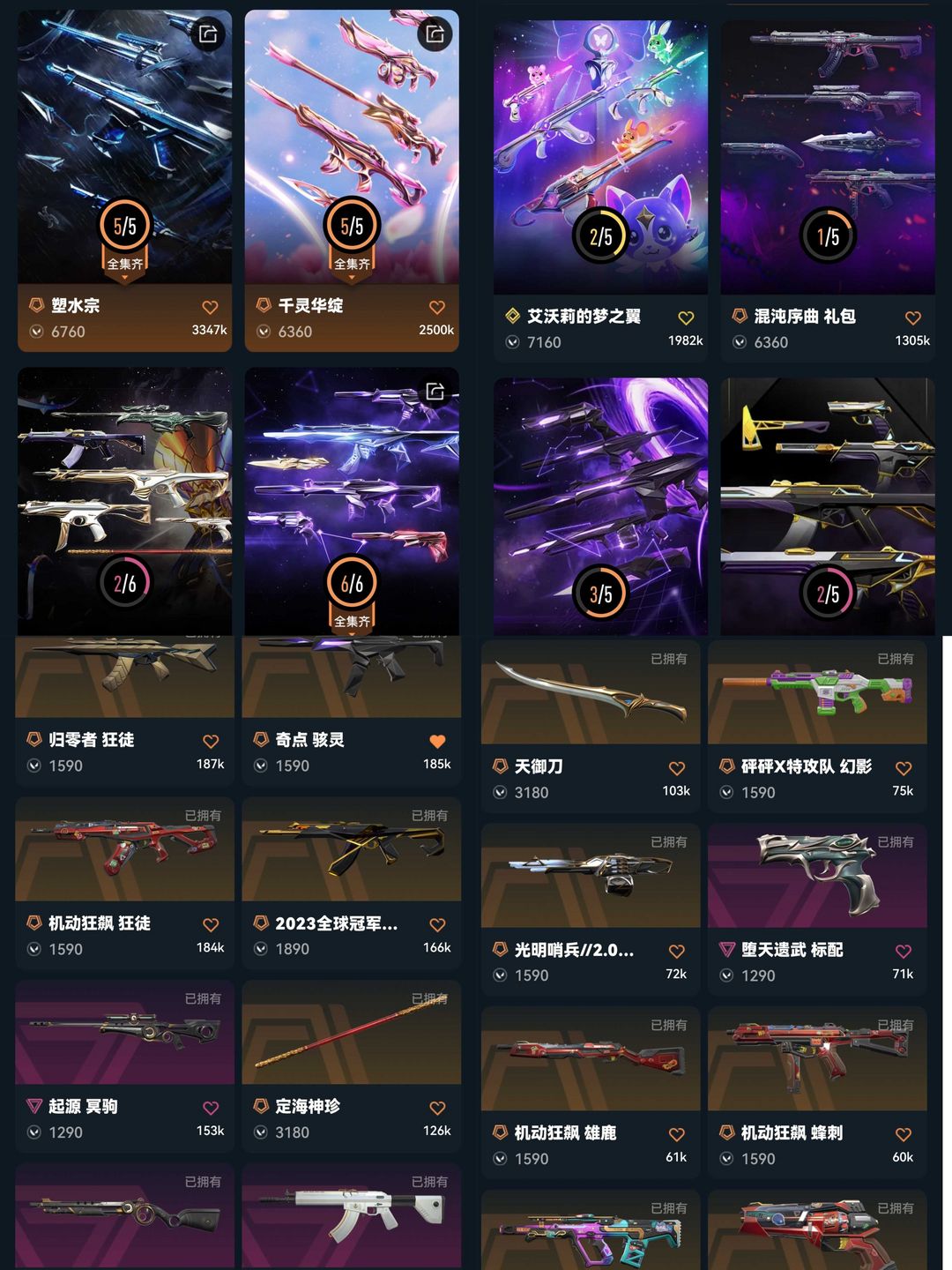Image resolution: width=952 pixels, height=1270 pixels.
Task: Expand 全集齐 badge on 千灵华绽 card
Action: point(352,265)
